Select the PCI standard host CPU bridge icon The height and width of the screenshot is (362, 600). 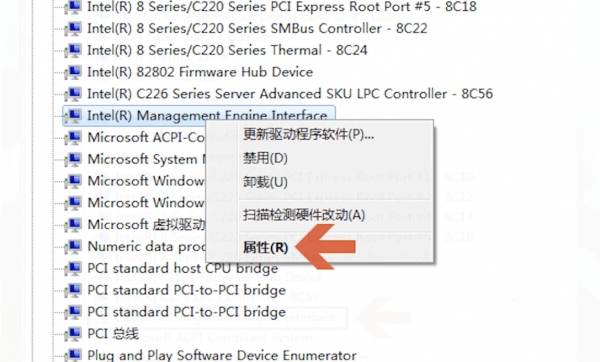73,268
